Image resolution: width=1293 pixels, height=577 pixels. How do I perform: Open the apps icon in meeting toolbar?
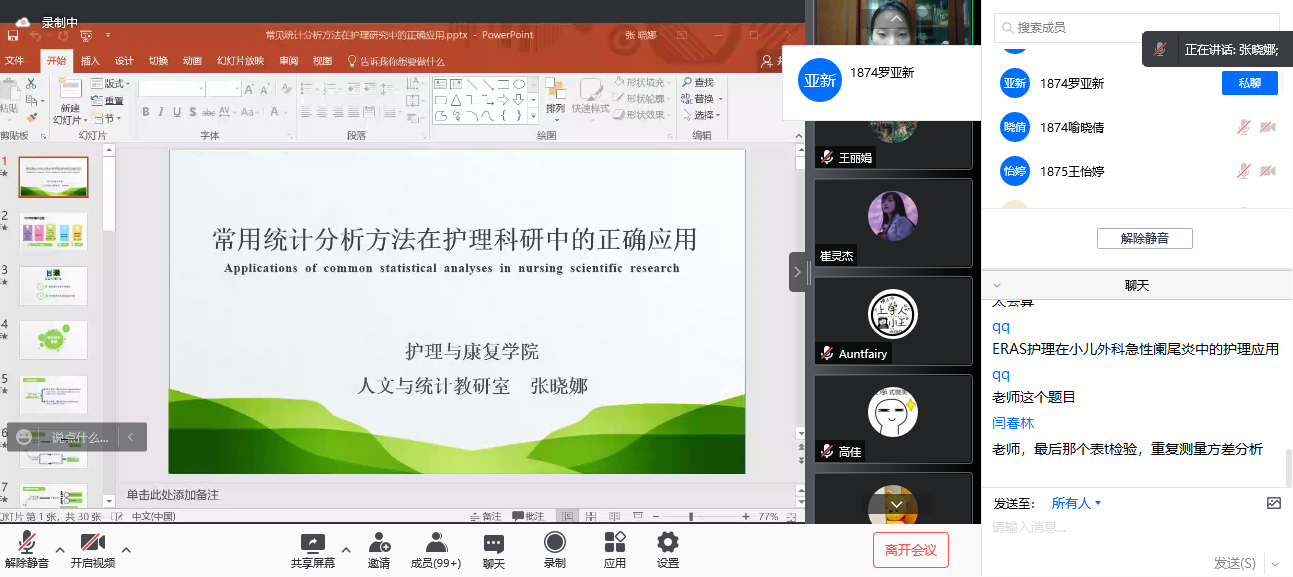[614, 543]
